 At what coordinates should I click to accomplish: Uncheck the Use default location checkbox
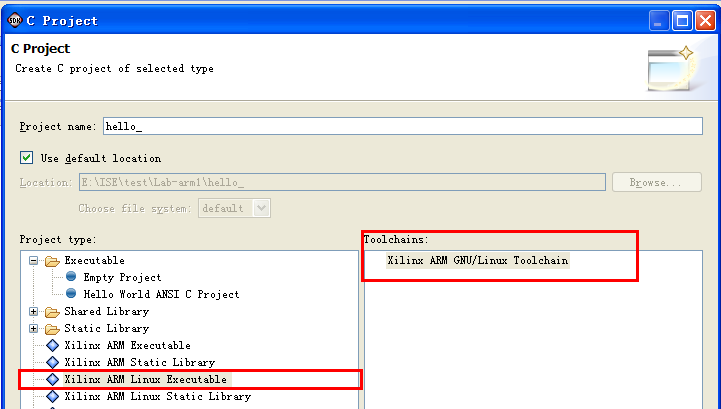click(26, 158)
